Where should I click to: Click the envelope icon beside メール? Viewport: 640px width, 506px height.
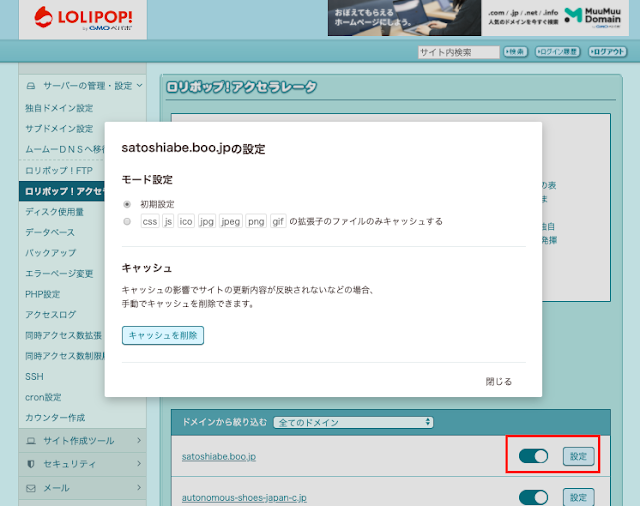(x=30, y=488)
